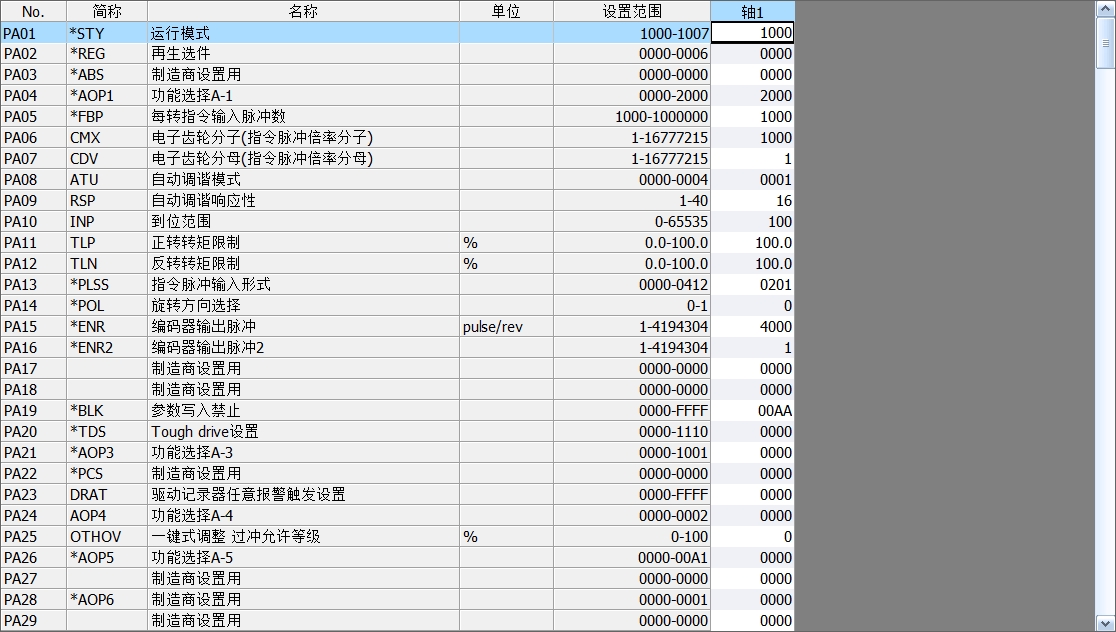This screenshot has height=632, width=1116.
Task: Click the PA15 编码器输出脉冲 value 4000
Action: pyautogui.click(x=753, y=326)
